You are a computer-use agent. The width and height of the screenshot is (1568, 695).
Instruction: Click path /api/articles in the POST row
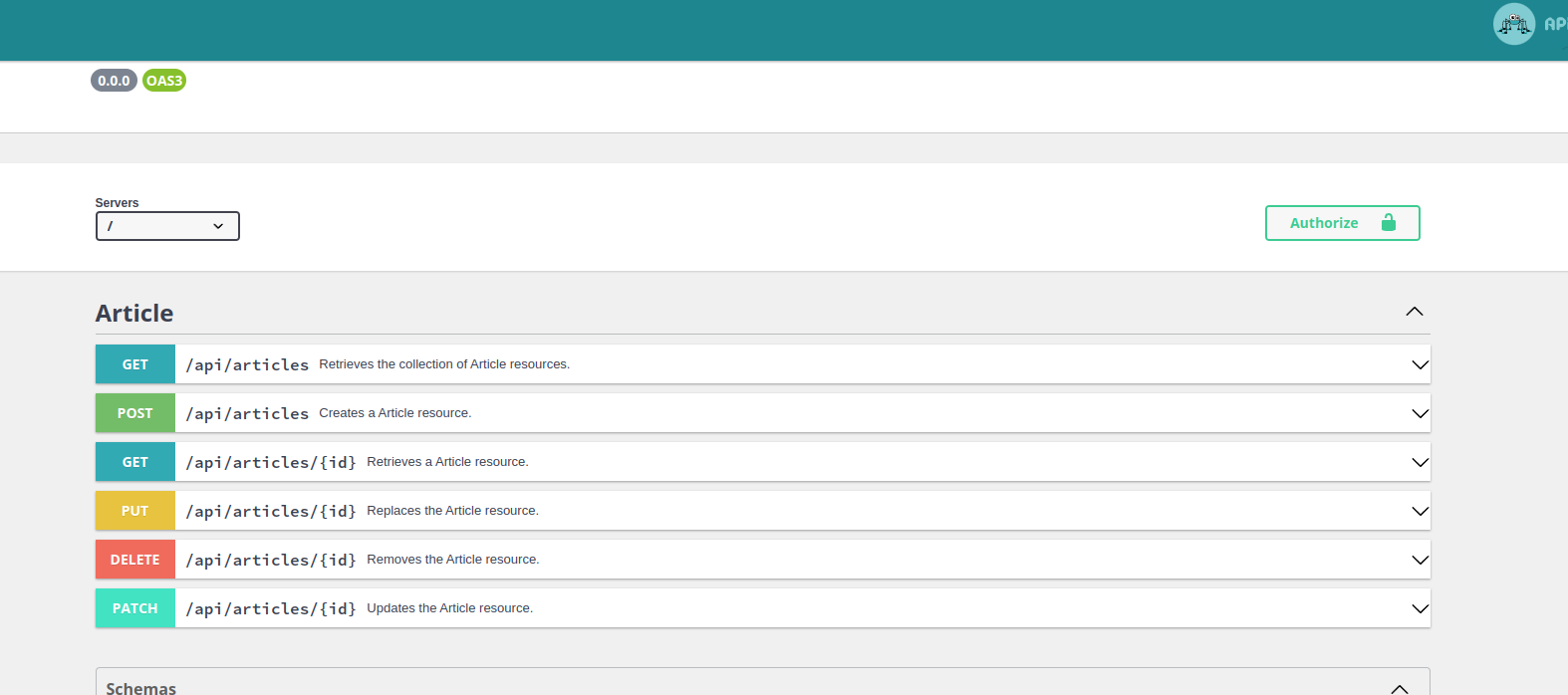point(247,413)
